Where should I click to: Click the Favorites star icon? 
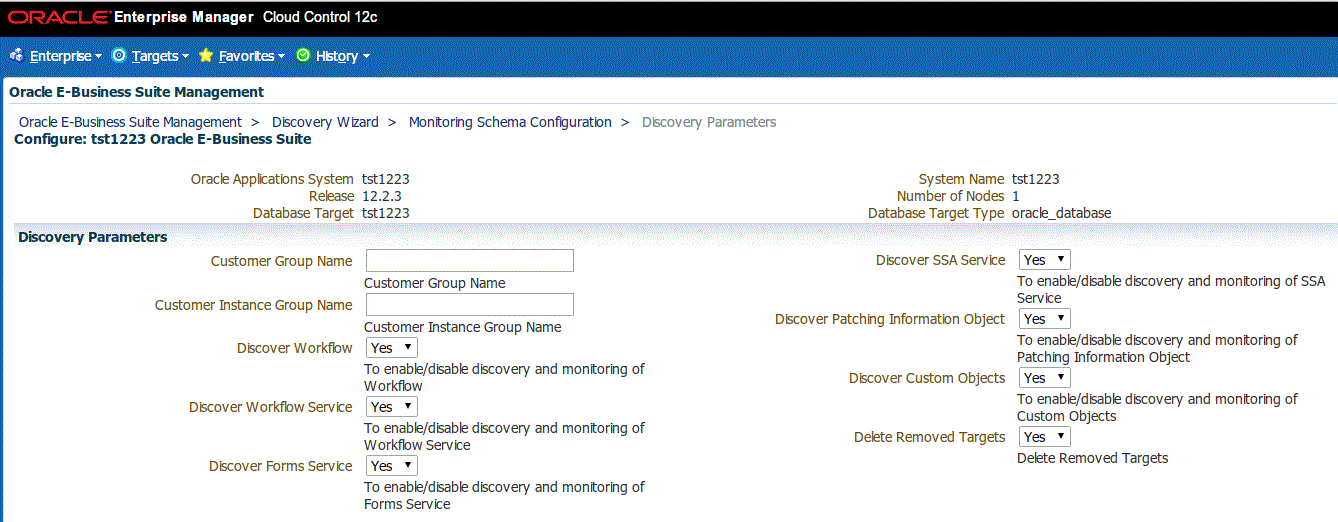[x=206, y=56]
